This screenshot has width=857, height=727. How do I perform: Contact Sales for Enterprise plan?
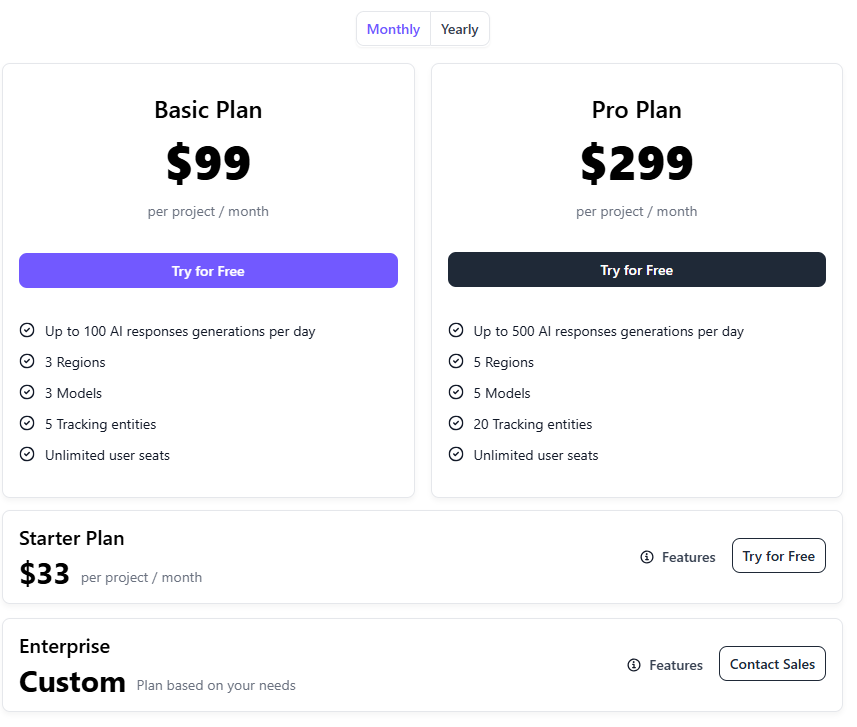click(772, 664)
